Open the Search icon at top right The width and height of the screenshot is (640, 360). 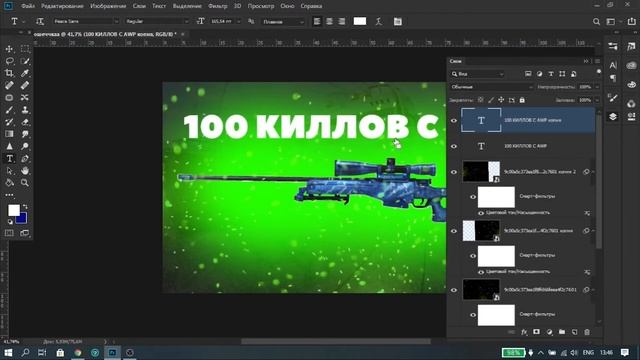[596, 22]
